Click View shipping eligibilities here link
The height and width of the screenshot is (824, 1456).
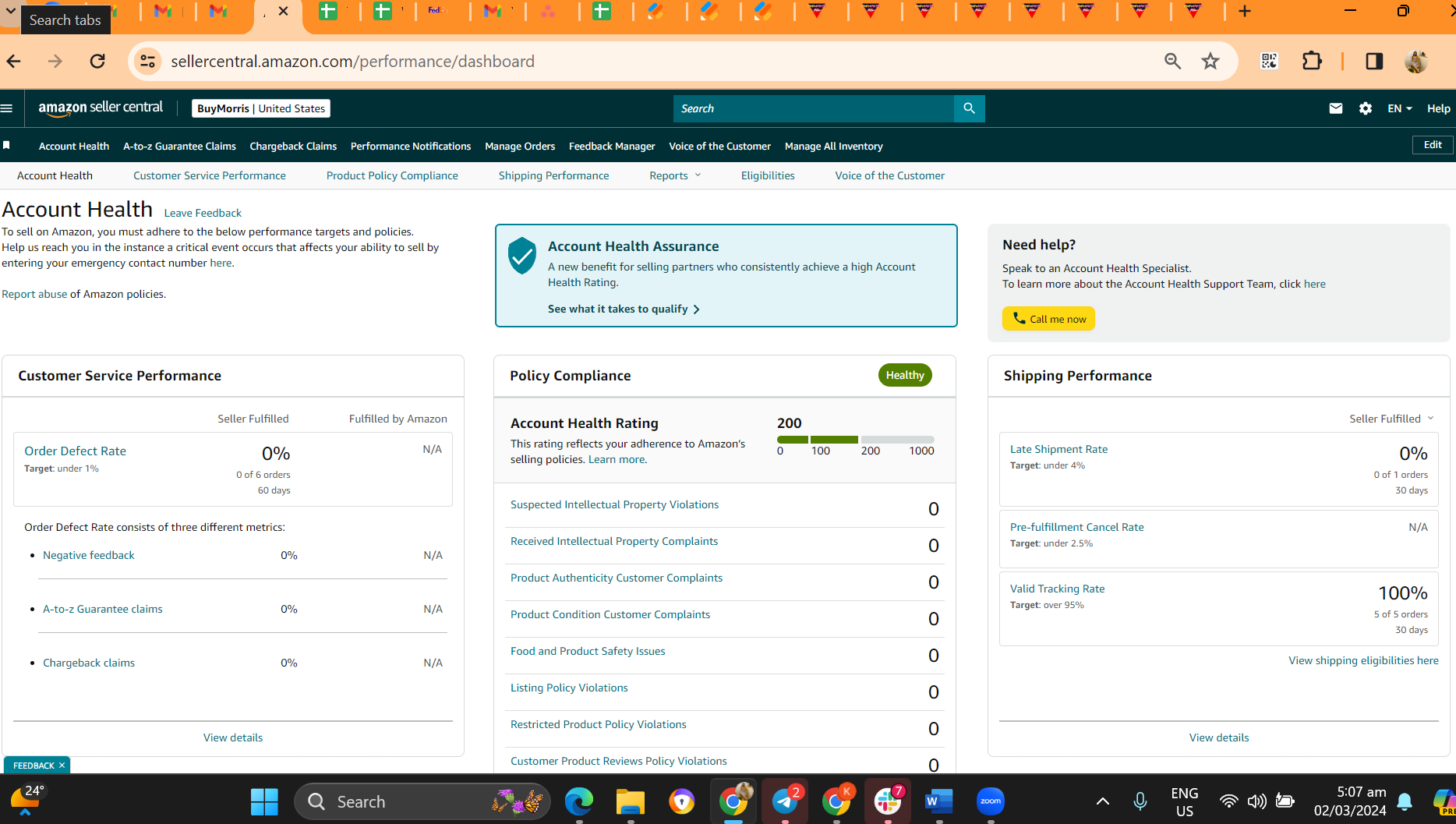click(x=1363, y=660)
